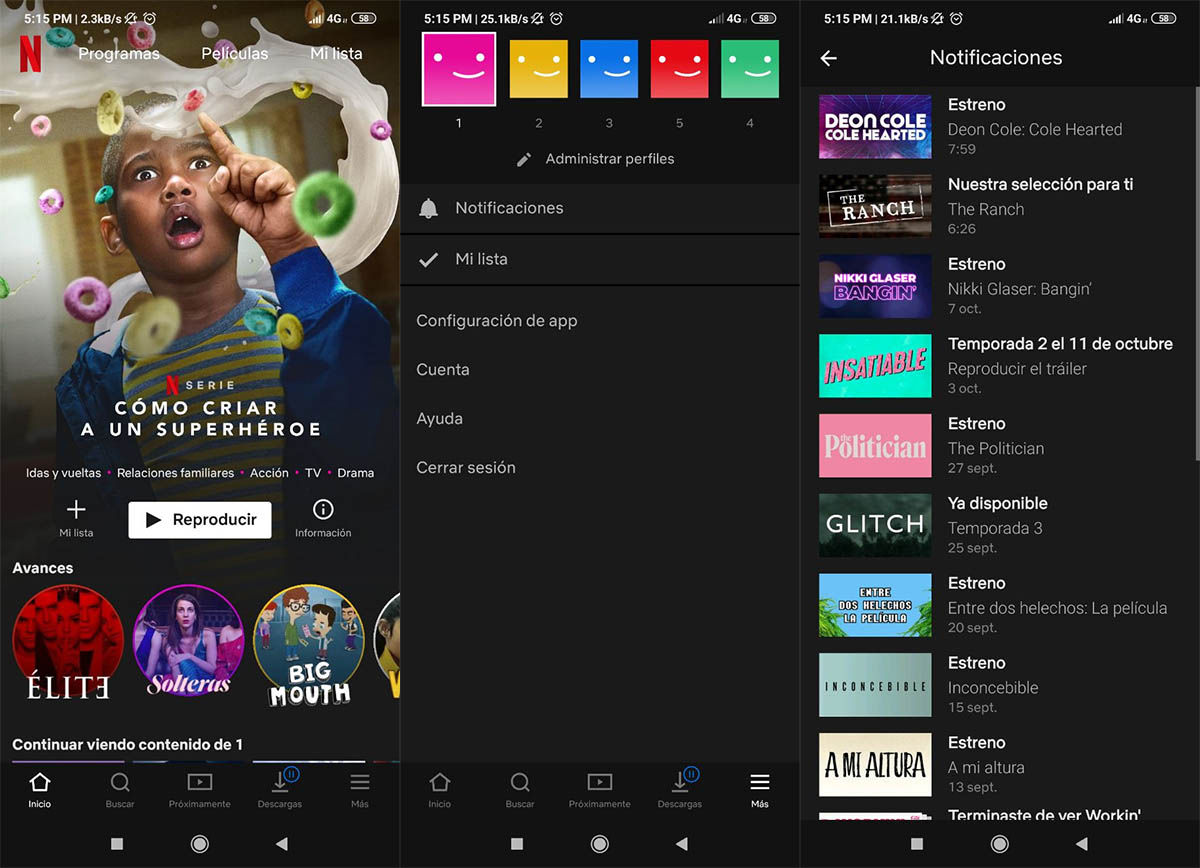
Task: Select yellow profile 2 avatar
Action: coord(539,69)
